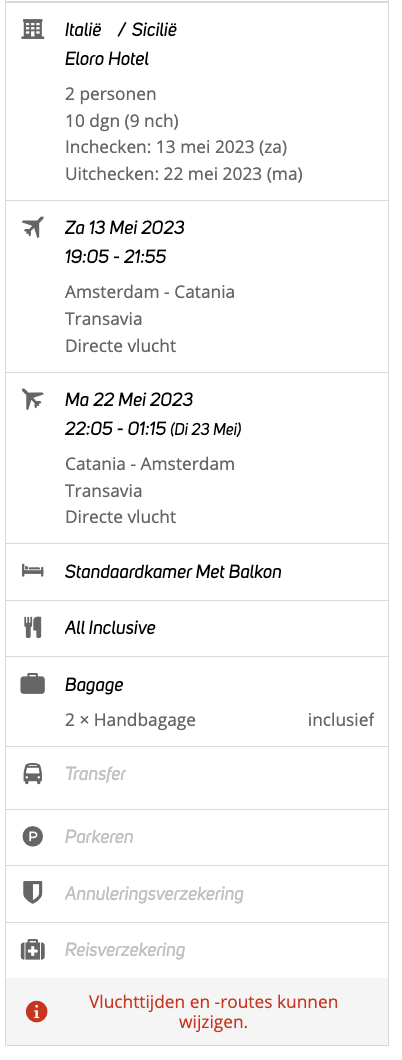
Task: Click the parking P icon
Action: [x=32, y=837]
